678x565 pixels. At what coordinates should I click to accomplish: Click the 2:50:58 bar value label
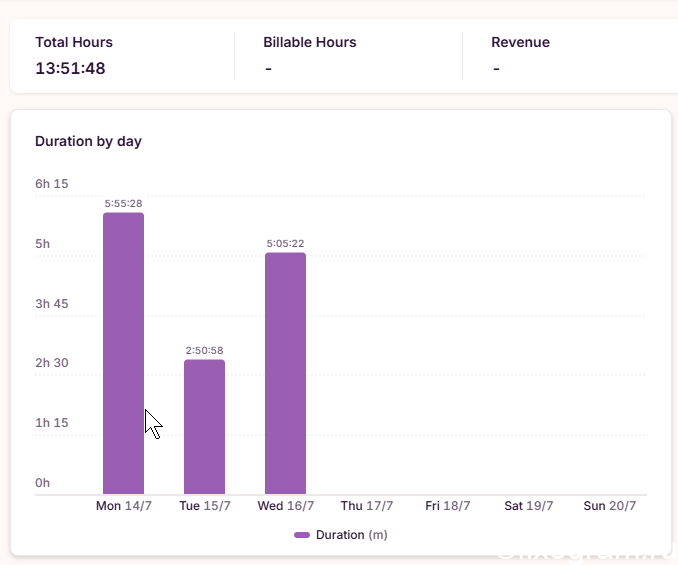pos(204,351)
